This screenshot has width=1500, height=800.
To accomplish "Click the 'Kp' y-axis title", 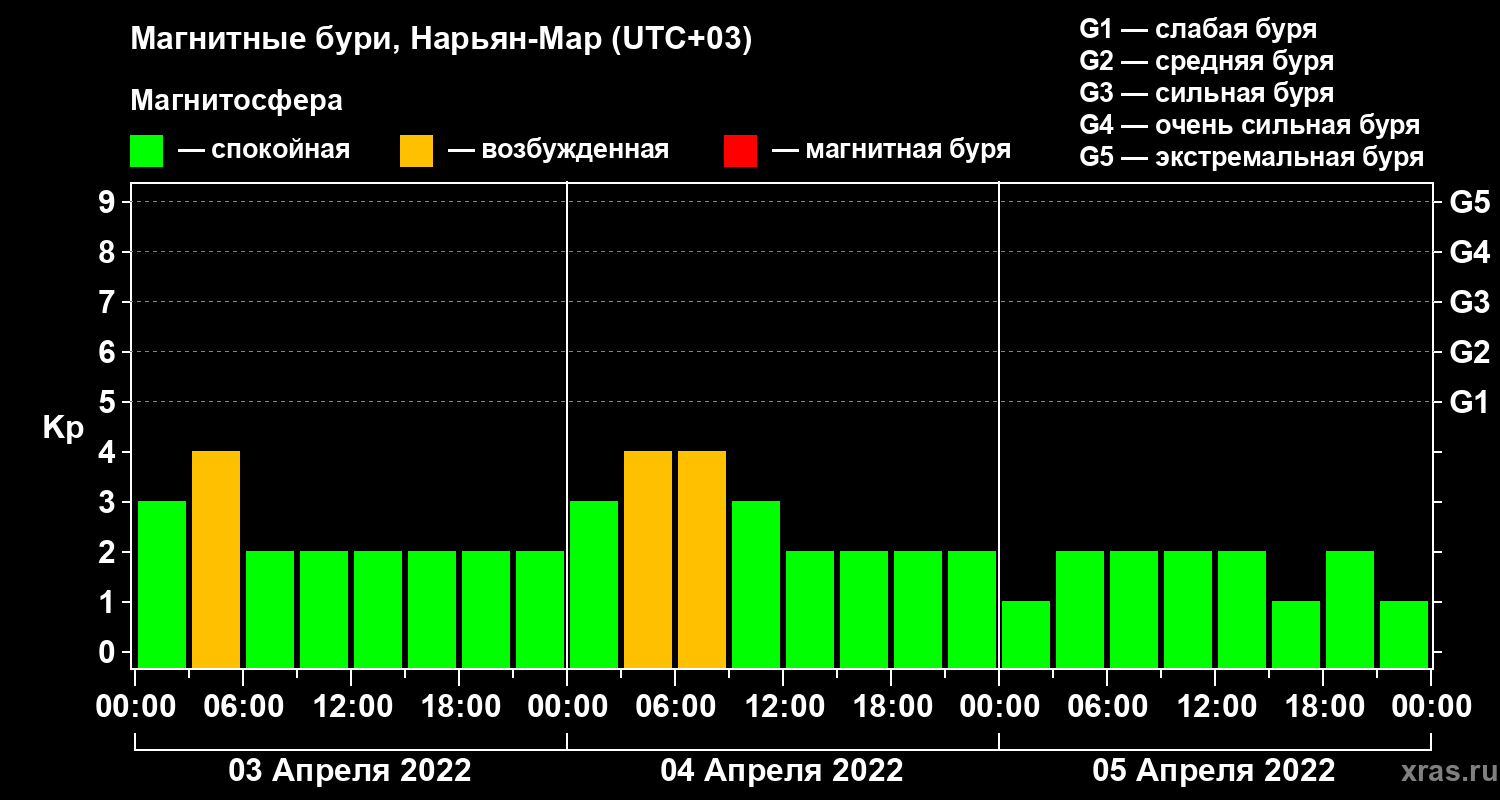I will 63,427.
